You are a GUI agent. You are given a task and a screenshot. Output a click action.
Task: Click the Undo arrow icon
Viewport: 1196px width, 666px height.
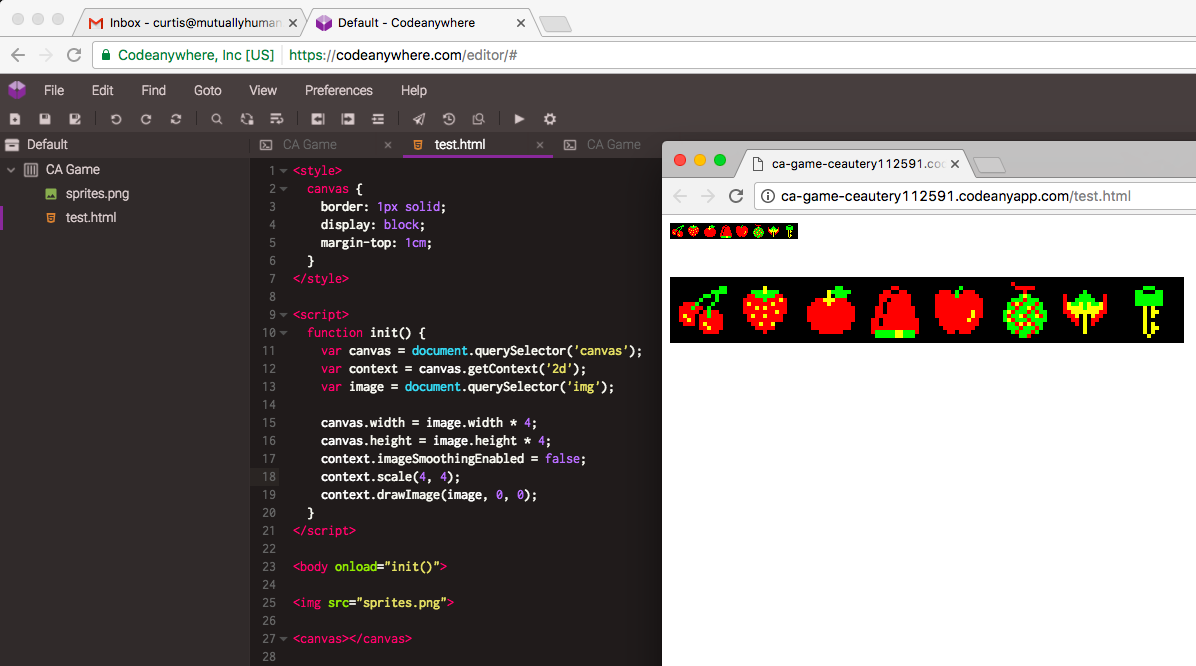coord(116,119)
